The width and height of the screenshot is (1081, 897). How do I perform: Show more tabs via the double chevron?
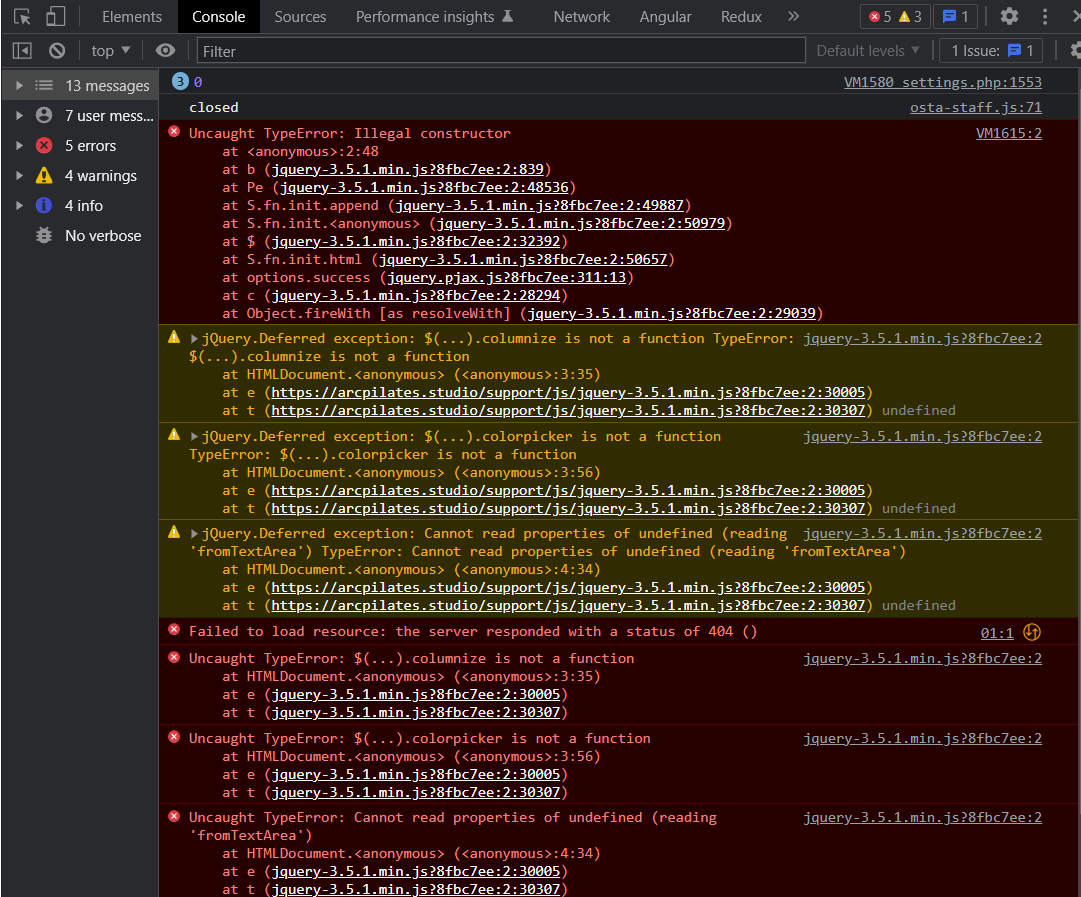click(x=793, y=16)
